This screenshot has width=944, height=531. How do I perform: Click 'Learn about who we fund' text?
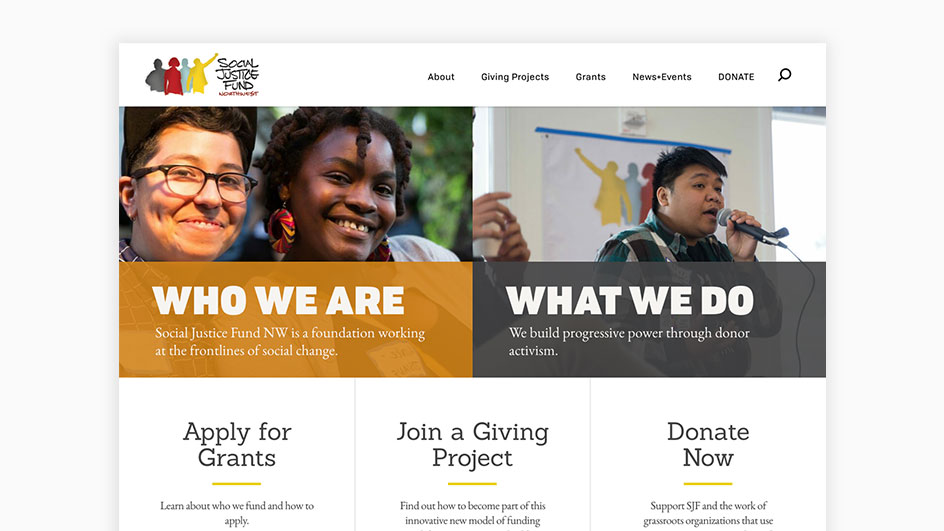pos(237,513)
